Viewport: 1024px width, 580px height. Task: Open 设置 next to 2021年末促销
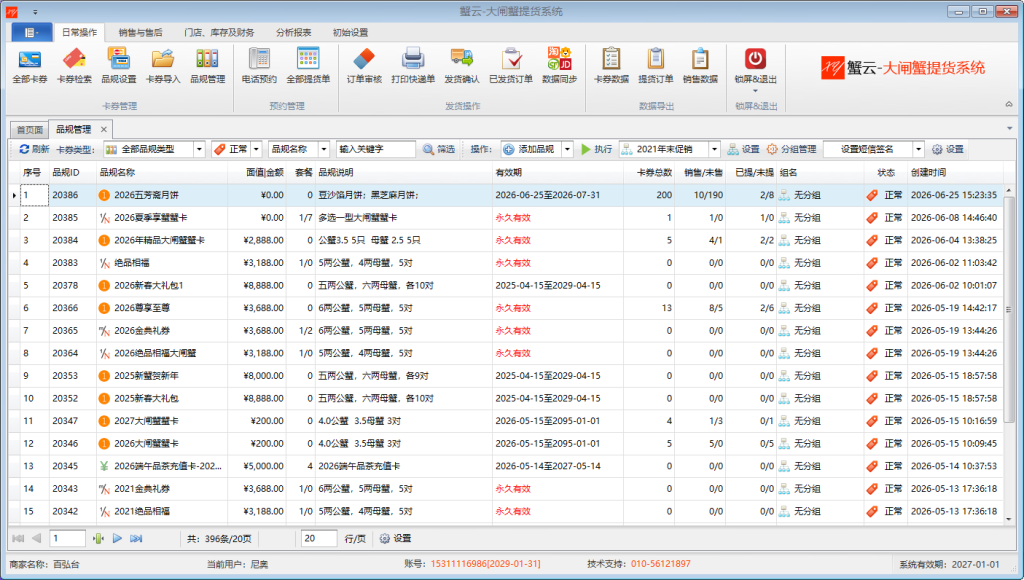coord(744,150)
